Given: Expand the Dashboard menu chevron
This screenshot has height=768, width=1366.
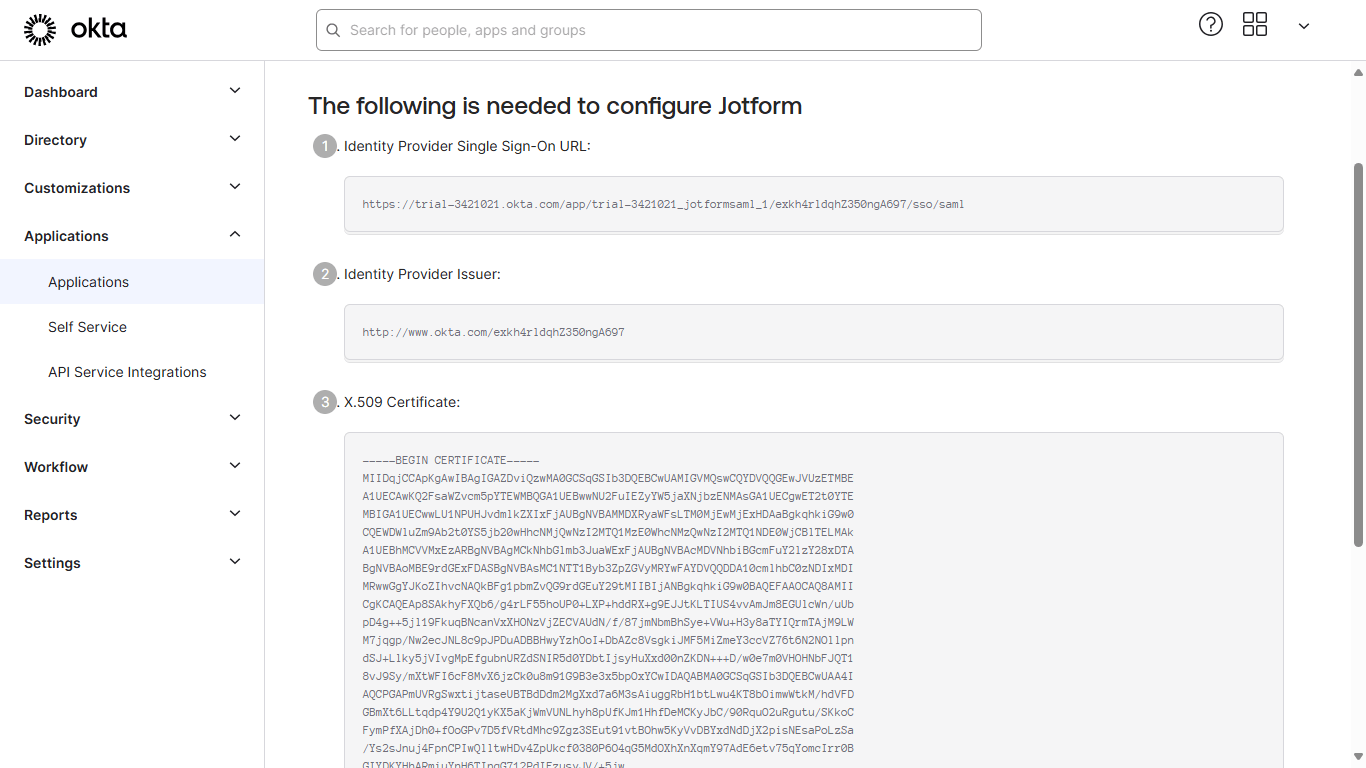Looking at the screenshot, I should pos(235,91).
